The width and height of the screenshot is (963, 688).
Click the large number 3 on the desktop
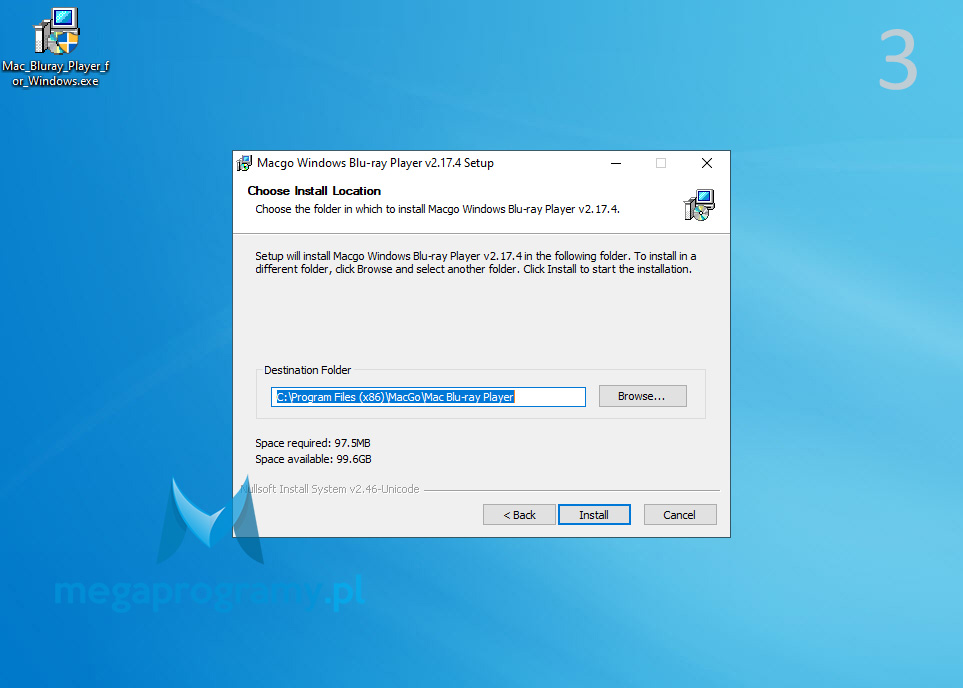tap(897, 61)
